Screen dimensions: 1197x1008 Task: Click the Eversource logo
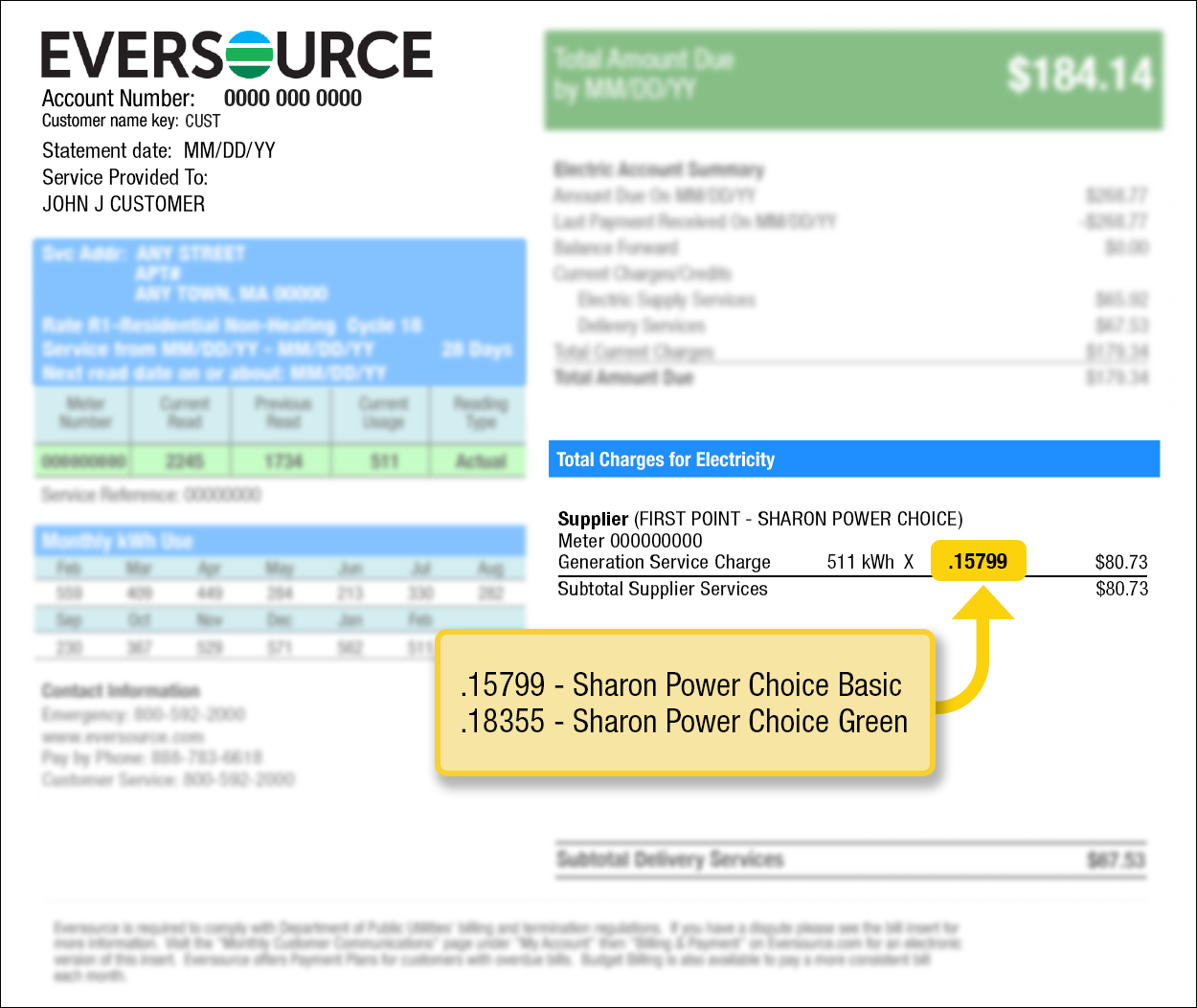tap(237, 55)
